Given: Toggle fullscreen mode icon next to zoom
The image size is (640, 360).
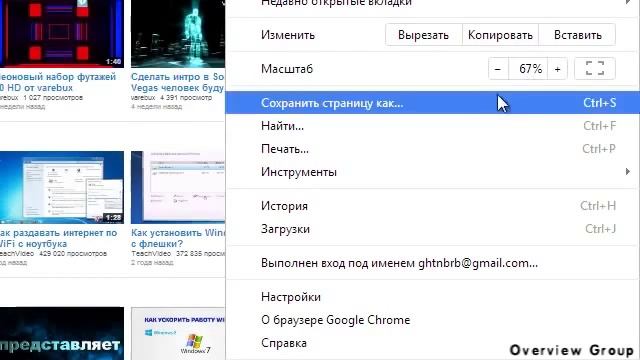Looking at the screenshot, I should pyautogui.click(x=595, y=69).
